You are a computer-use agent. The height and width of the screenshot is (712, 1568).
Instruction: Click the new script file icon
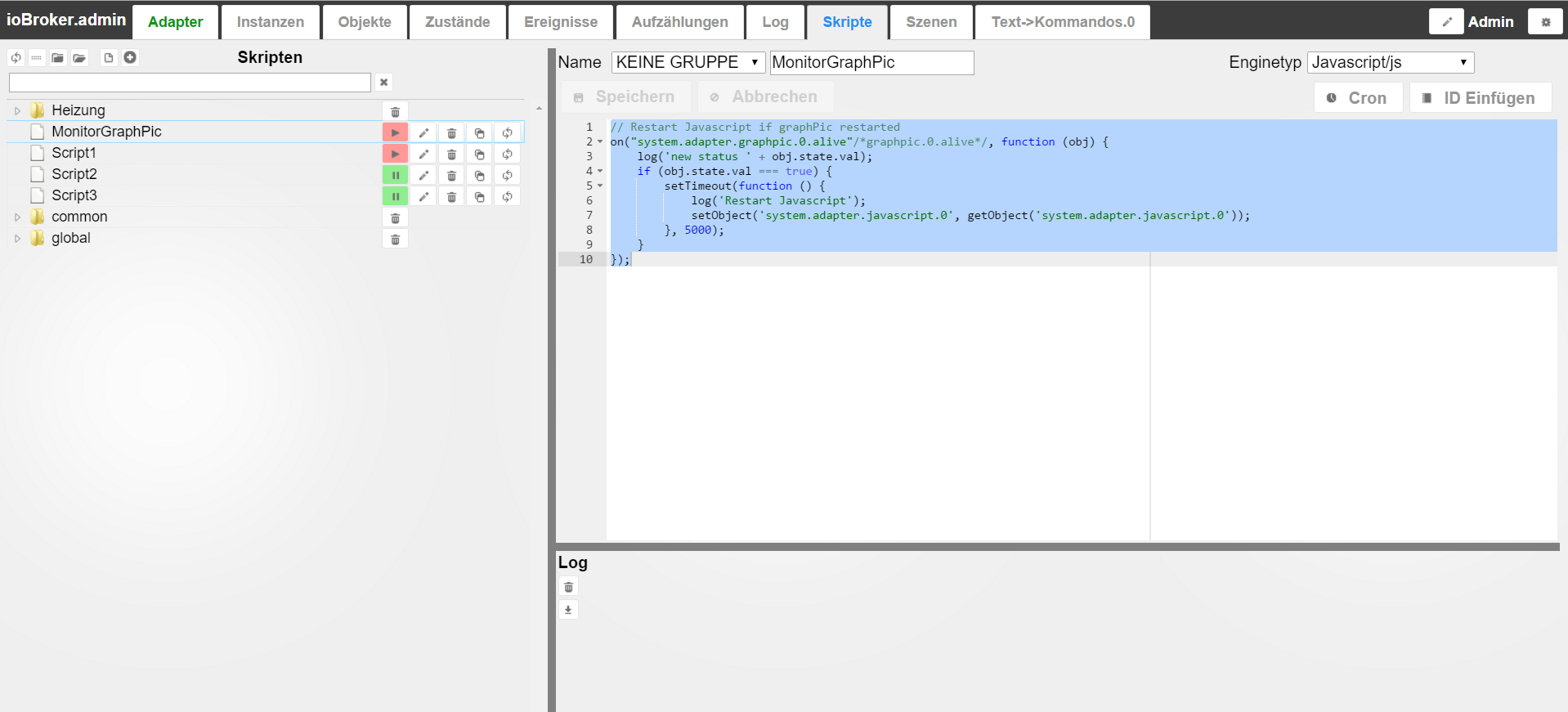tap(109, 58)
